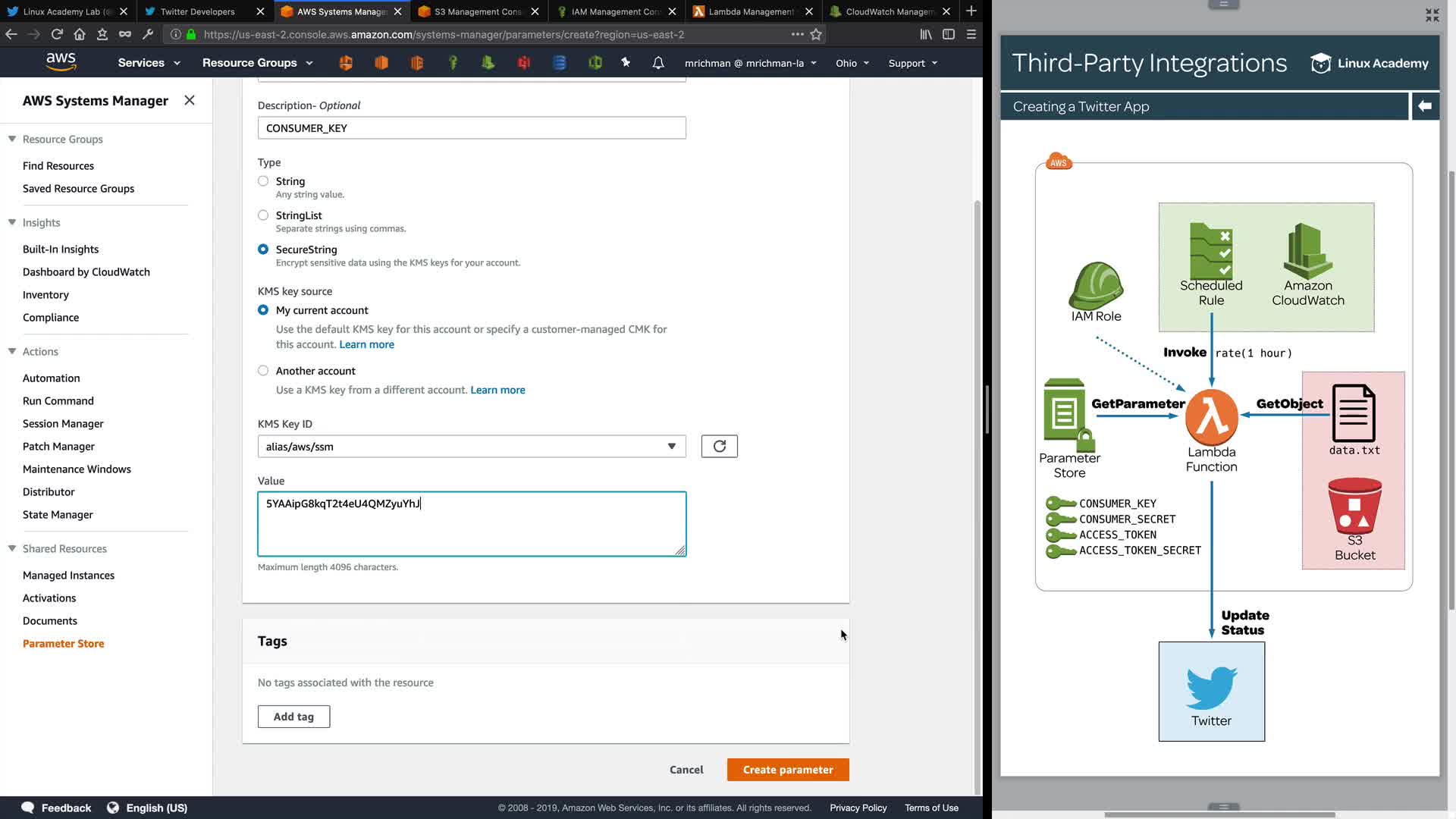Image resolution: width=1456 pixels, height=819 pixels.
Task: Click the collapse arrows icon on diagram panel
Action: [x=1432, y=15]
